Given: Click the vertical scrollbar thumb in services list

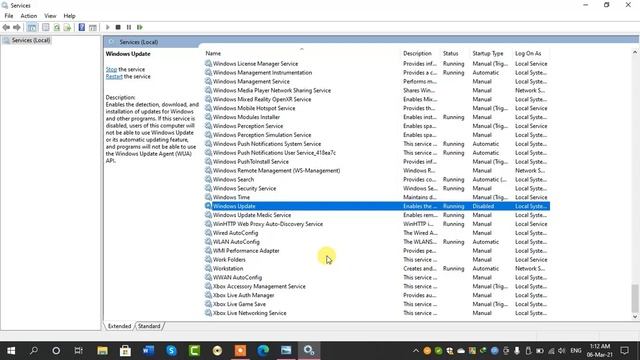Looking at the screenshot, I should pos(635,298).
